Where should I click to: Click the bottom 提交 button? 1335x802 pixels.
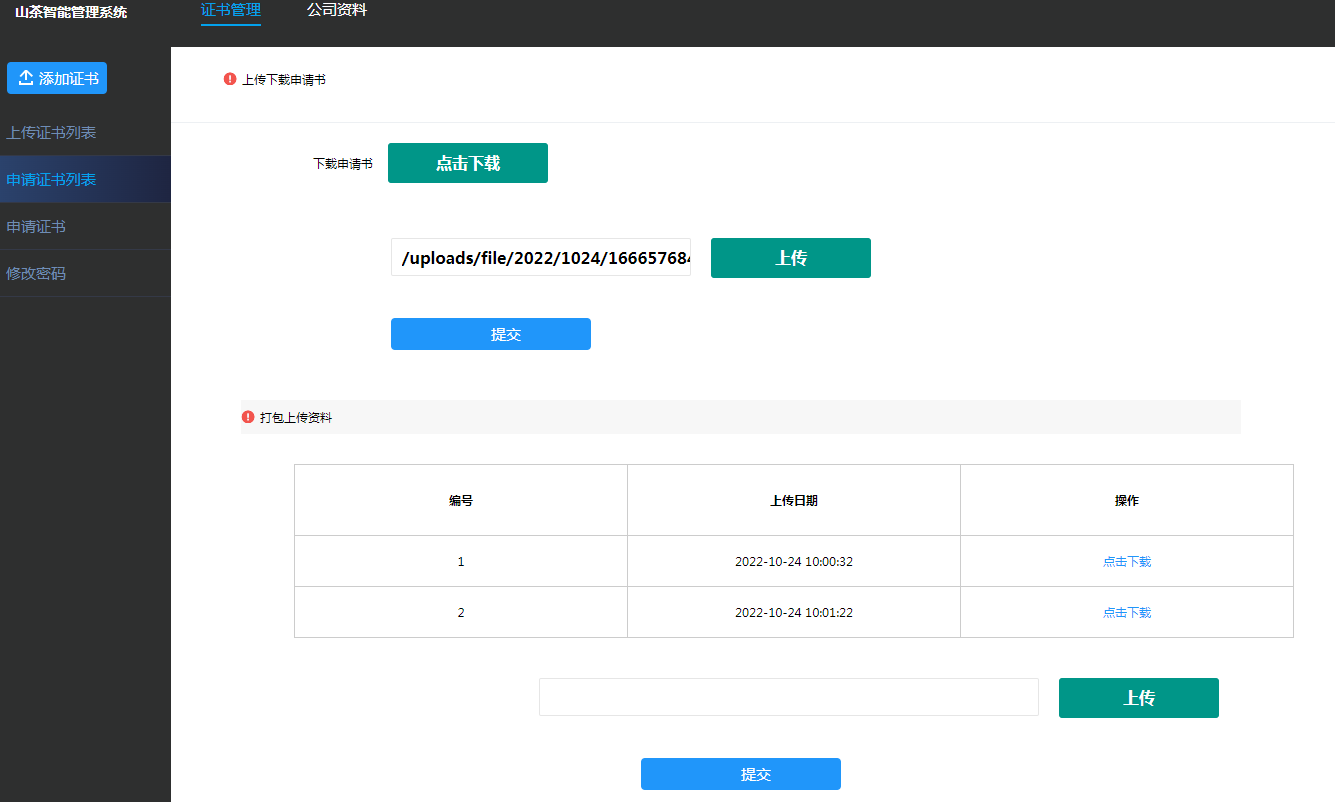point(740,774)
